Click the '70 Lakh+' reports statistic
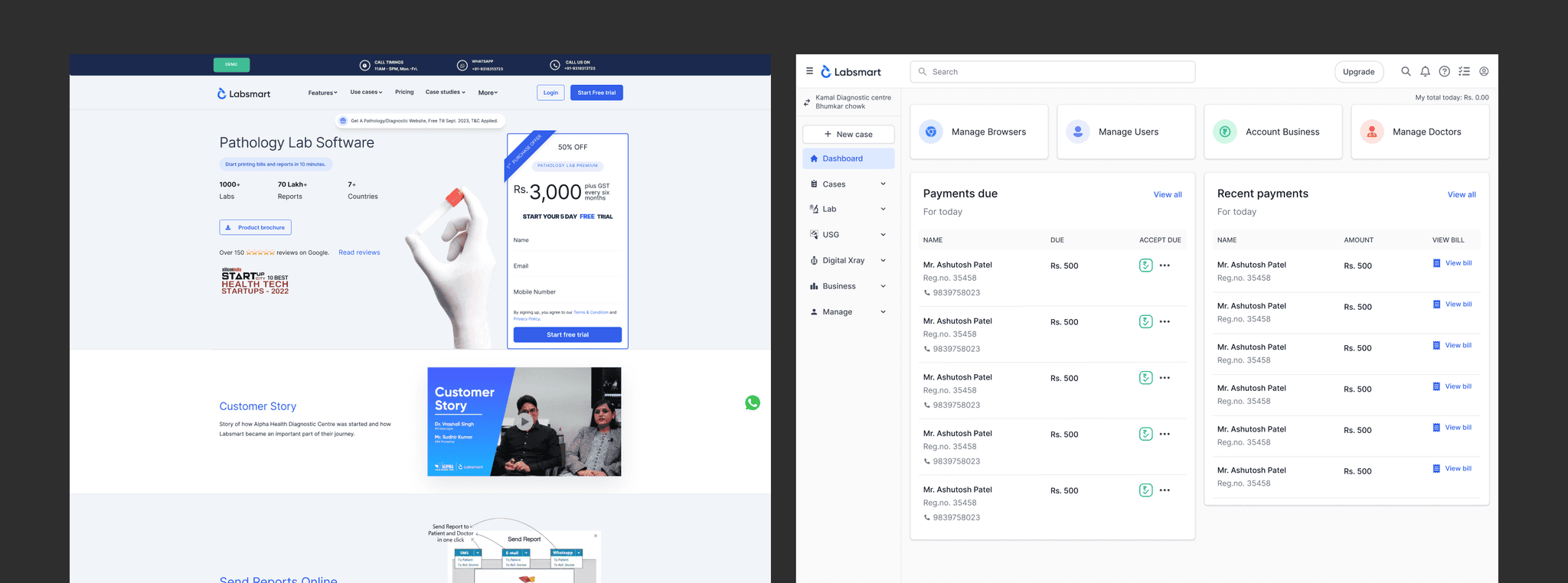1568x583 pixels. click(292, 184)
